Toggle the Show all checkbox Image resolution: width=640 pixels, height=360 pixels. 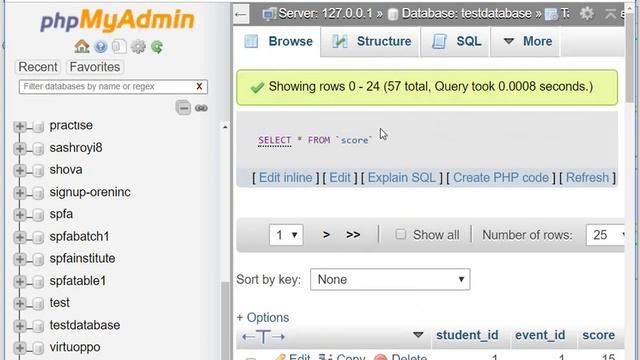pyautogui.click(x=400, y=234)
